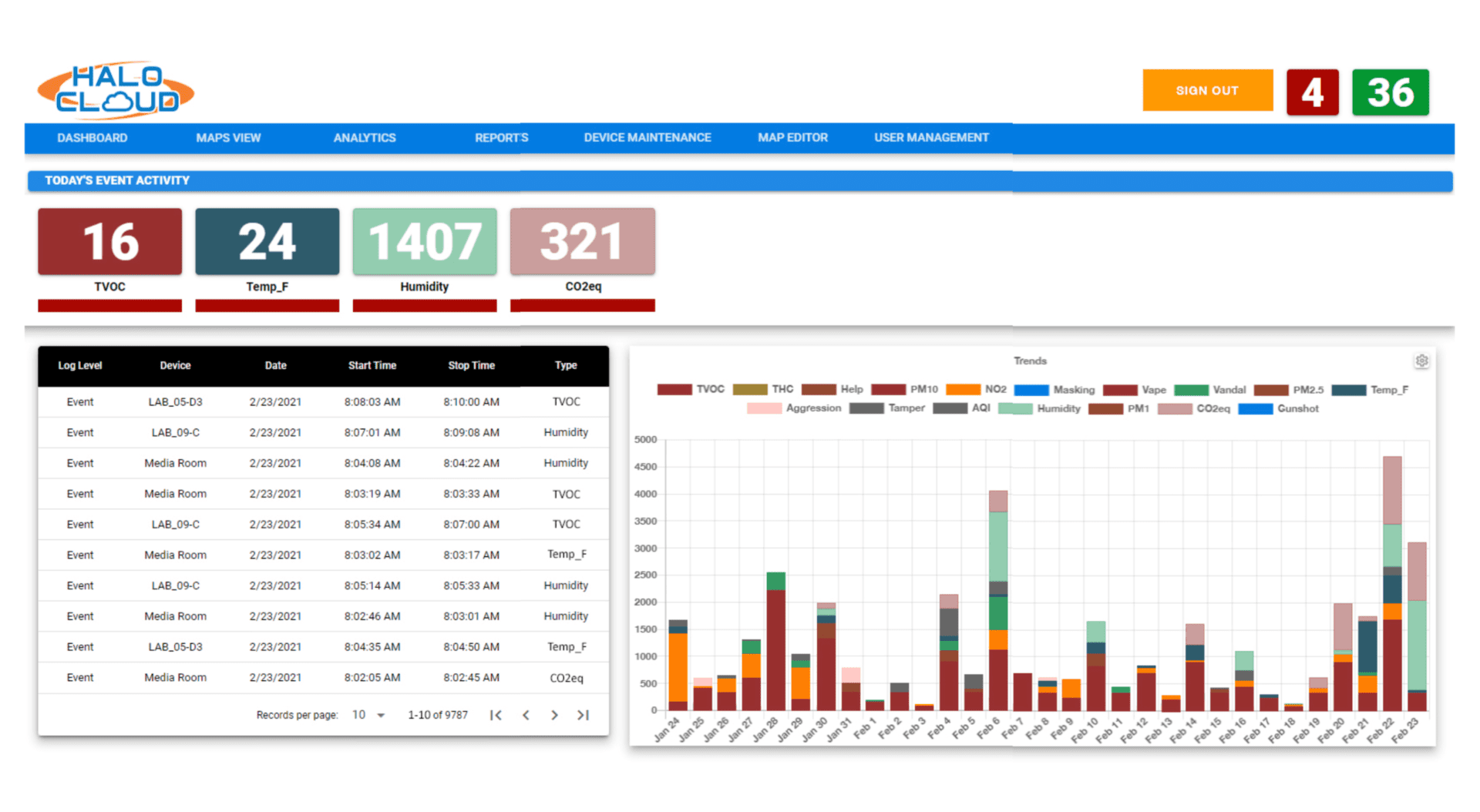Toggle the CO2eq legend entry
1480x812 pixels.
point(1194,409)
